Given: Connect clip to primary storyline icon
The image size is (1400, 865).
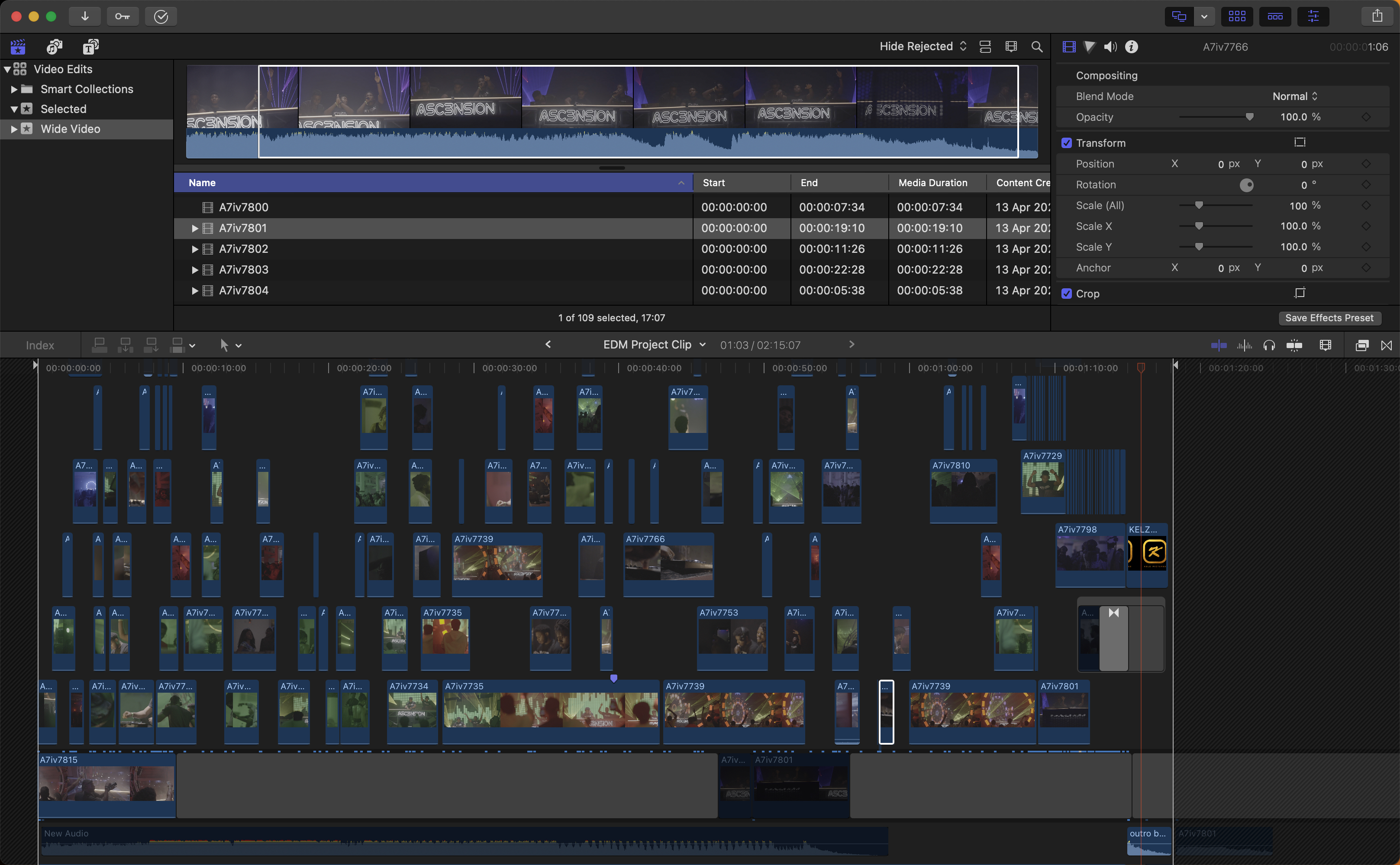Looking at the screenshot, I should [100, 345].
